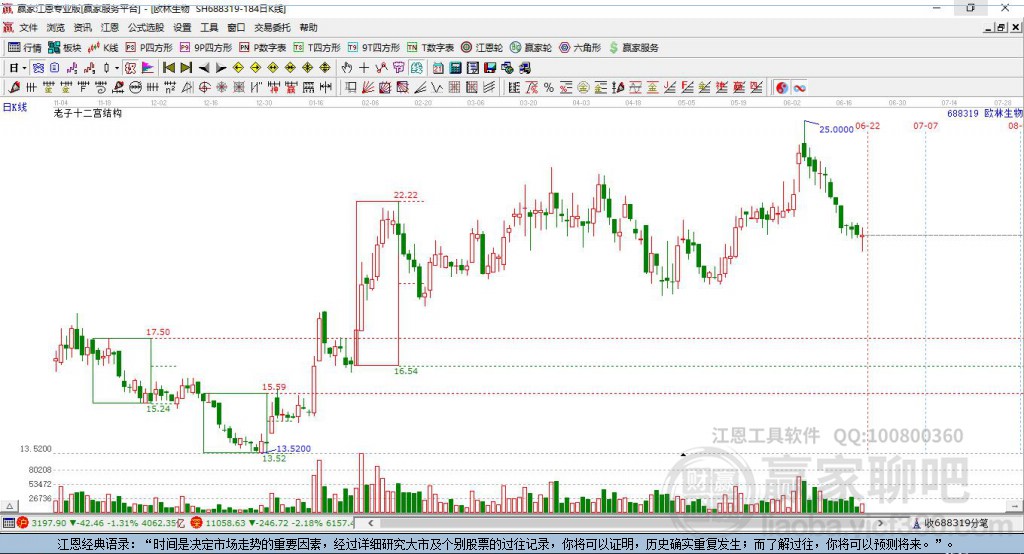Open the 江恩轮 Gann wheel
The image size is (1024, 554).
click(482, 48)
